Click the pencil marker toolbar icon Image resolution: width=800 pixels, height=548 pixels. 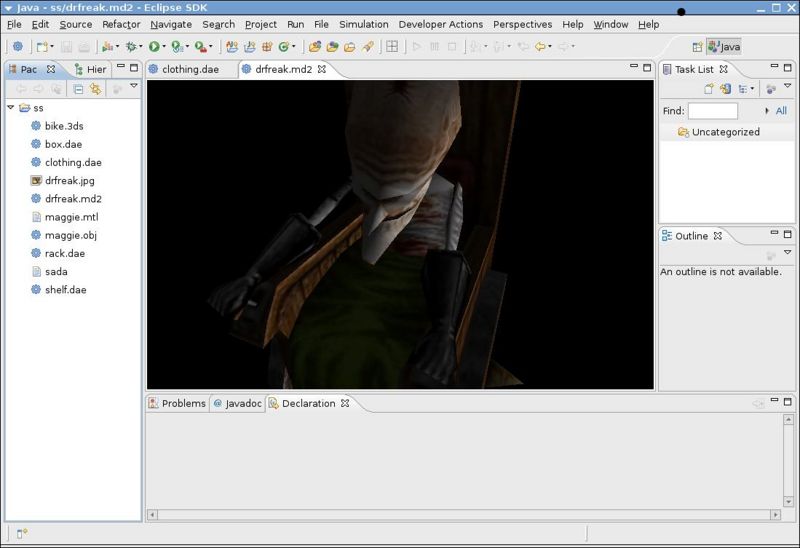point(367,47)
